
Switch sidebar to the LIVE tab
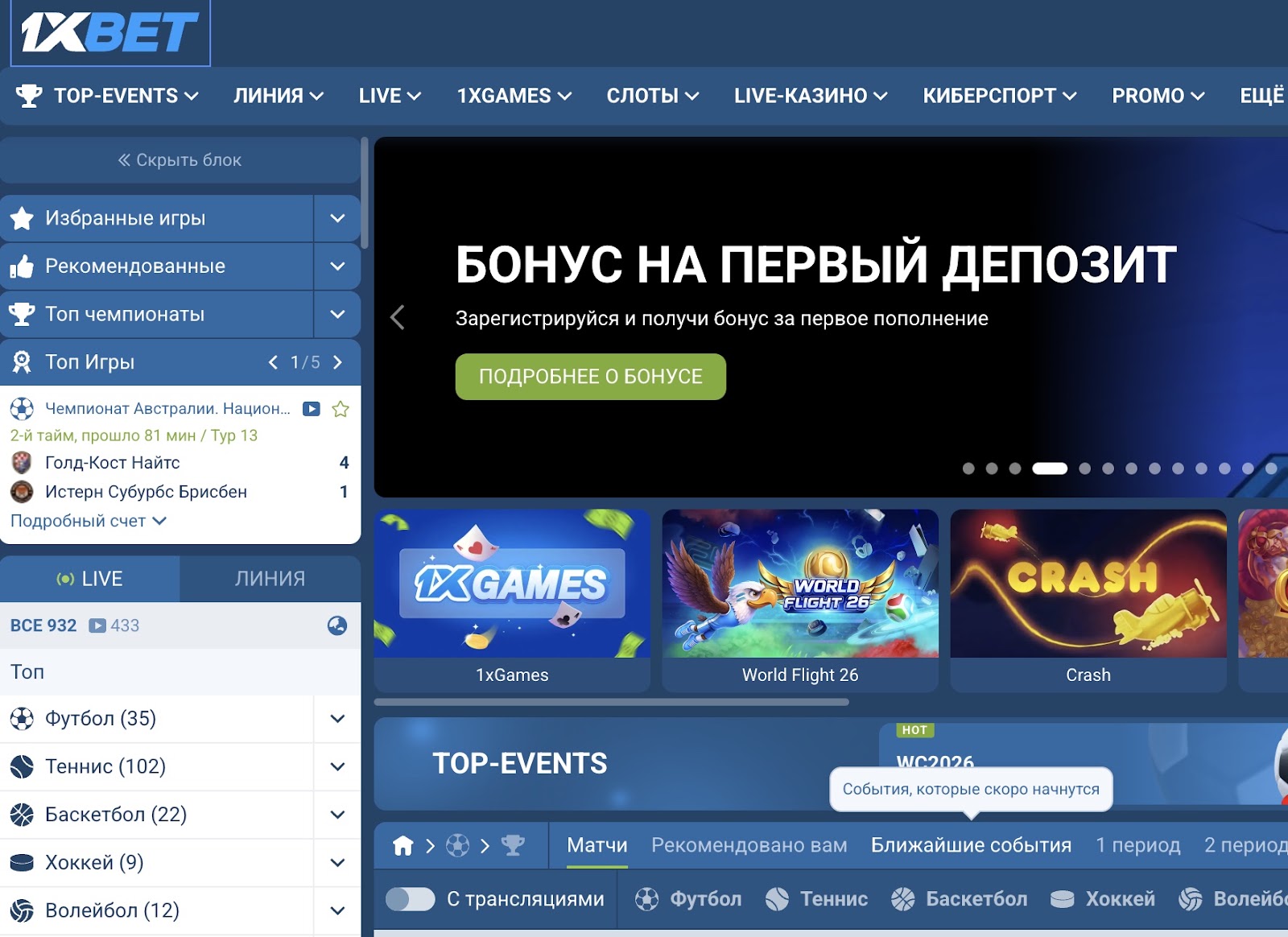[90, 579]
